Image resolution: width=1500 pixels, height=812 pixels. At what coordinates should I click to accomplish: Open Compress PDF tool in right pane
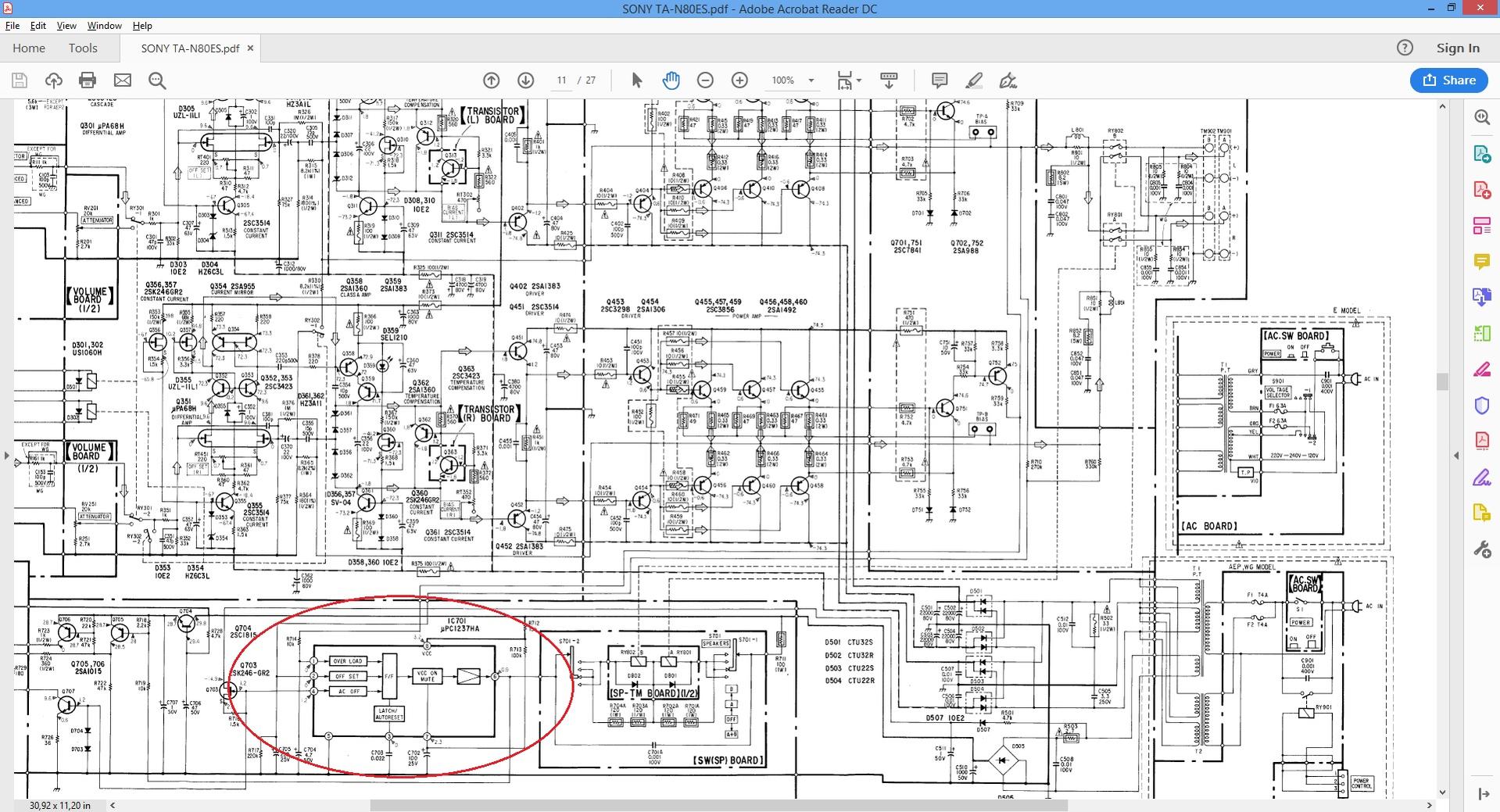[x=1481, y=441]
